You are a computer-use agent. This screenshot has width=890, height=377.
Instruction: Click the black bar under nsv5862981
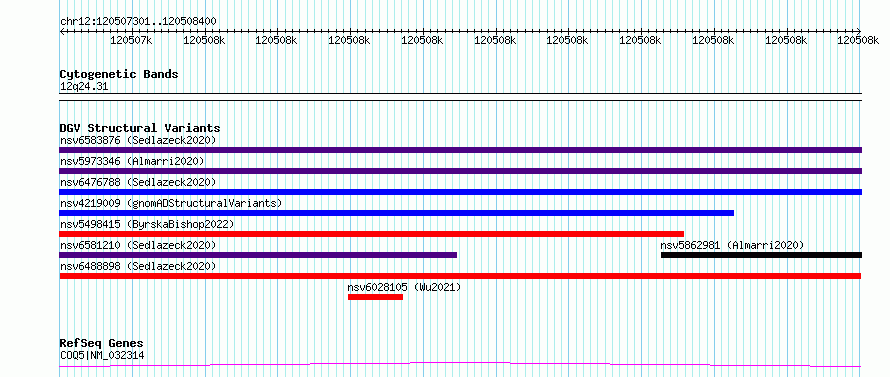click(761, 255)
